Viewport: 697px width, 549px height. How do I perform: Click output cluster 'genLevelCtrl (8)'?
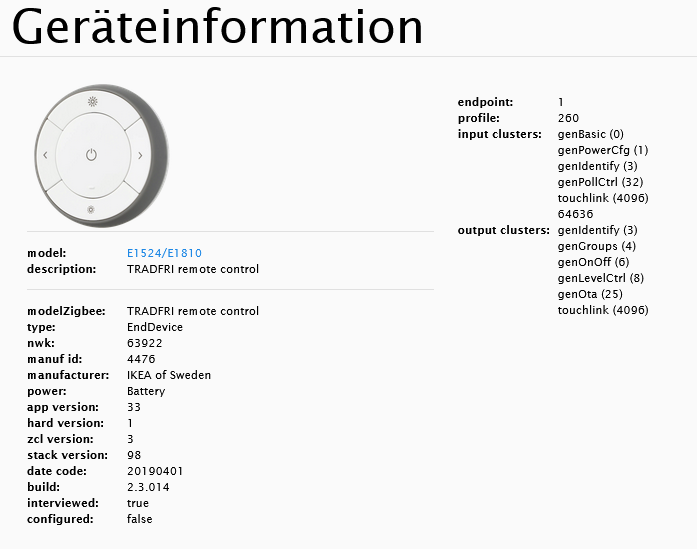pos(601,278)
